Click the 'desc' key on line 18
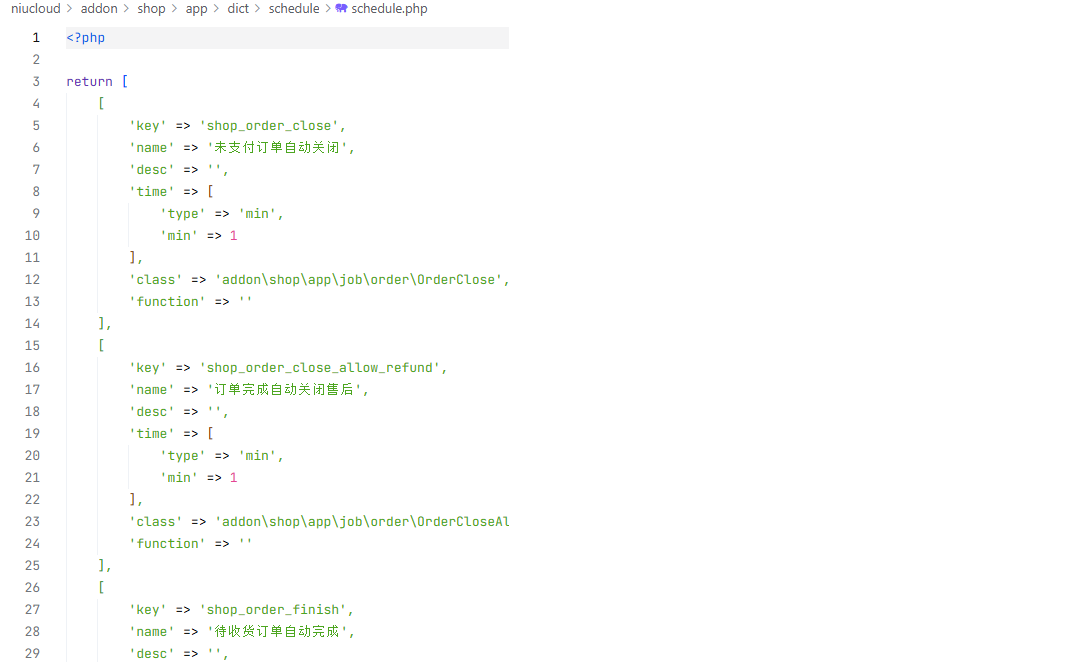The height and width of the screenshot is (662, 1090). (x=152, y=412)
